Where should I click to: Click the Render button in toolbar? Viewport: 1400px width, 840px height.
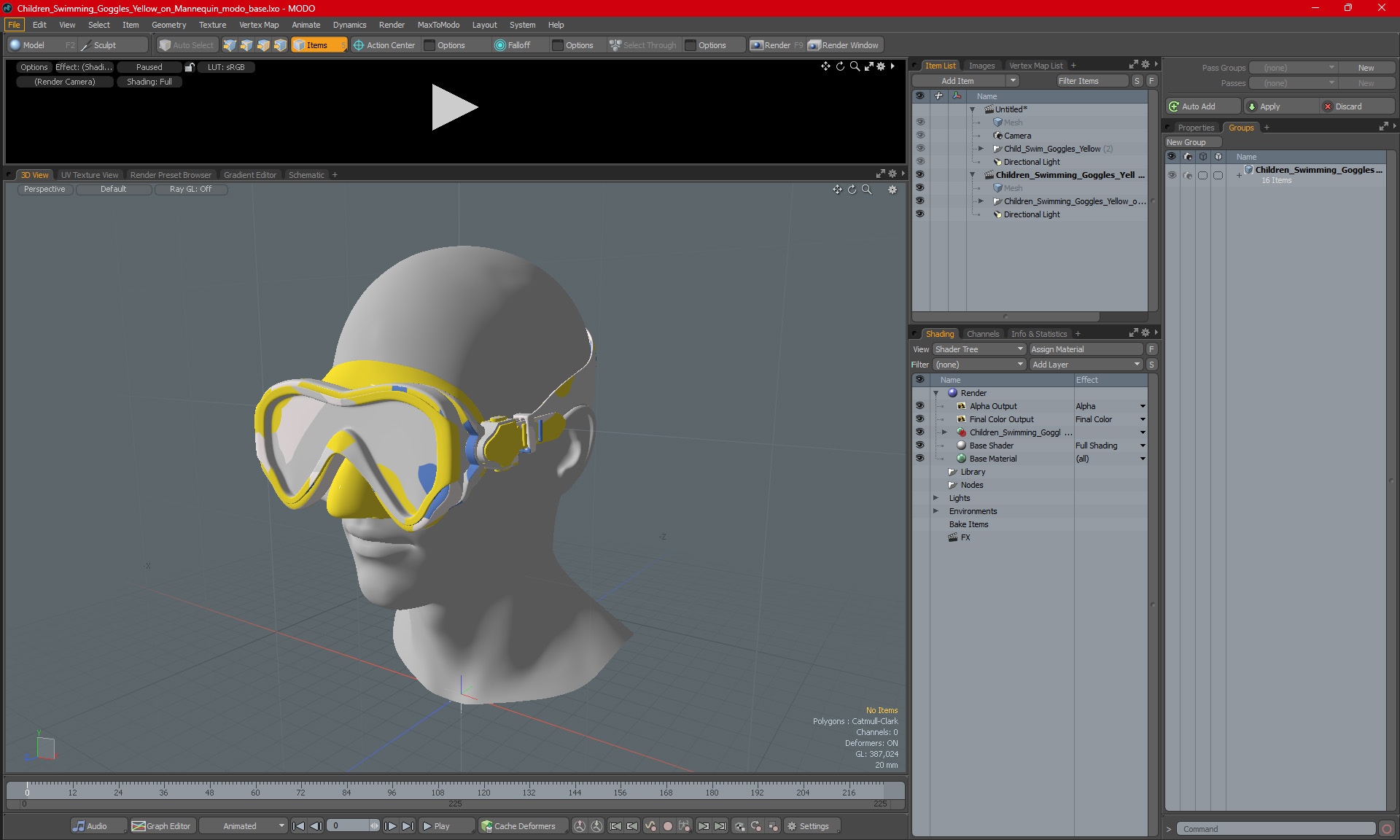point(778,44)
